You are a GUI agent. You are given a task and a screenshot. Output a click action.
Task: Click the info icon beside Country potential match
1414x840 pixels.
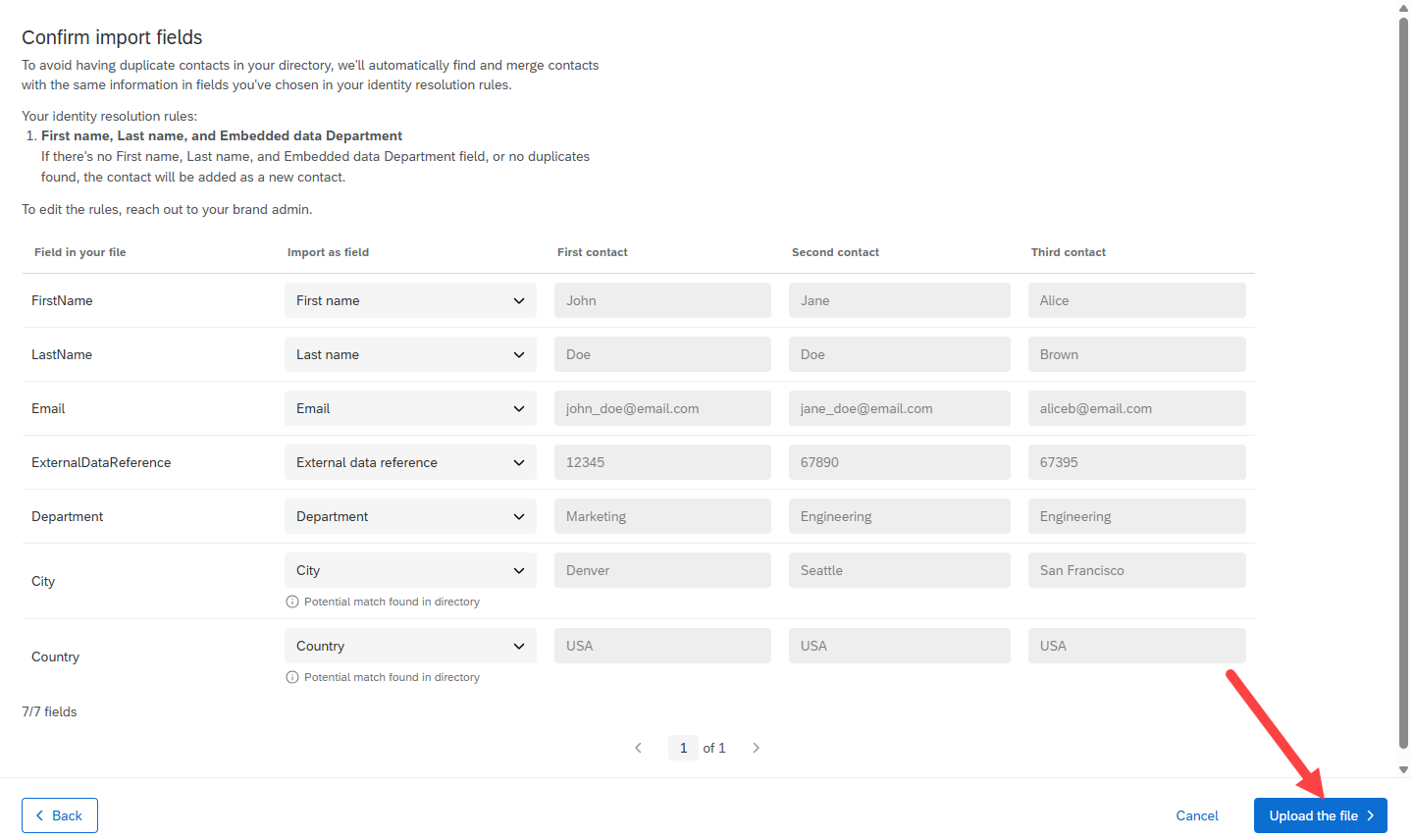click(x=292, y=677)
